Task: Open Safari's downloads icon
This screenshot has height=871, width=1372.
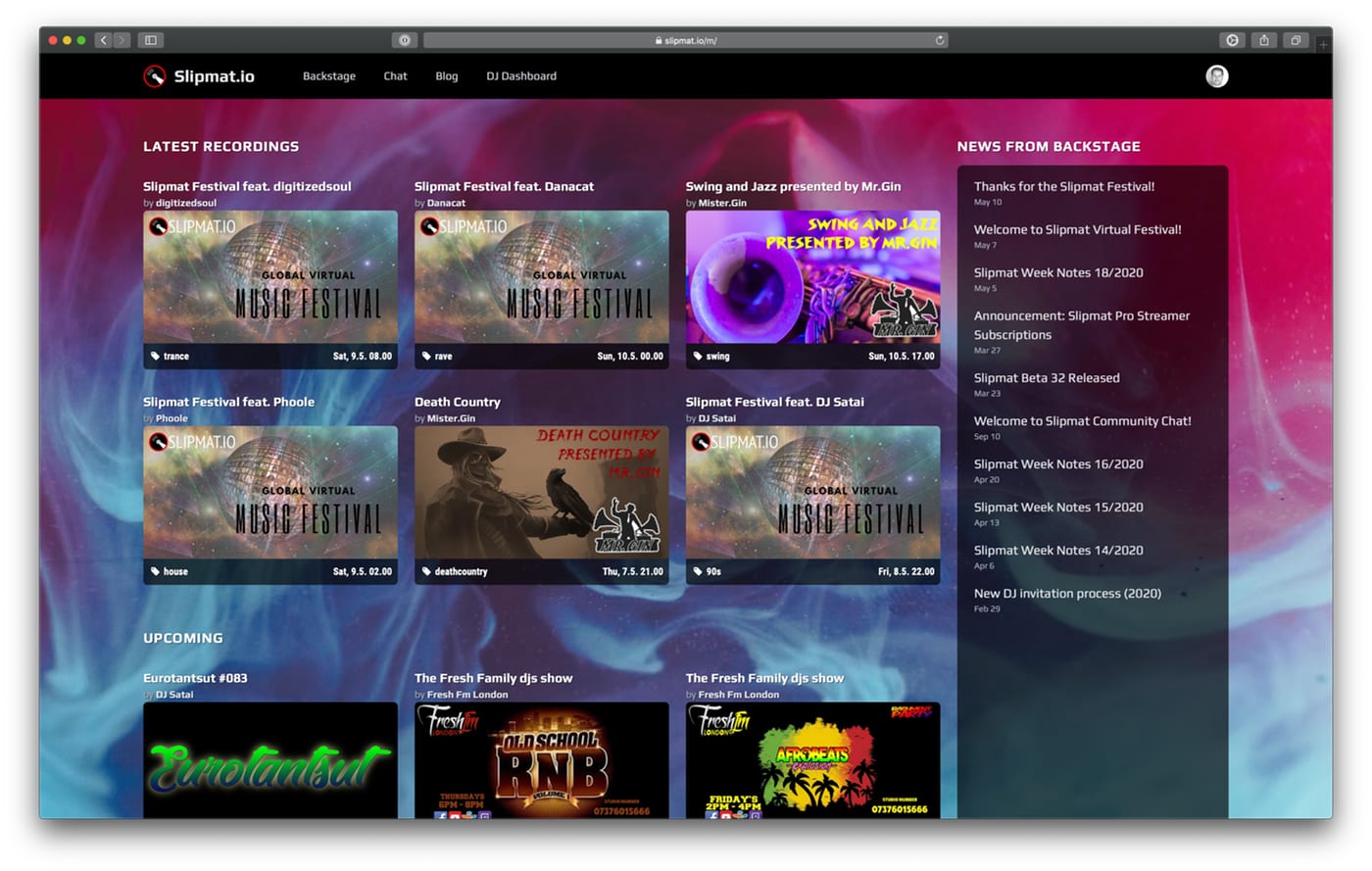Action: tap(1232, 40)
